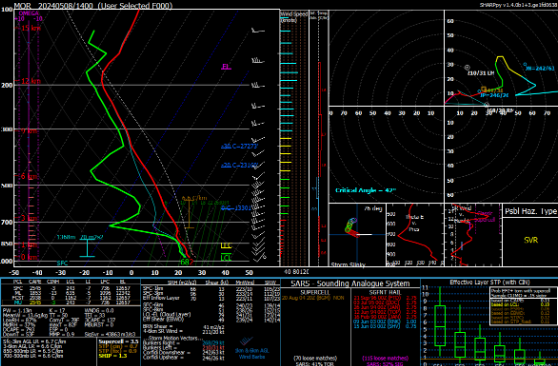Click the LFC marker on skew-T

pyautogui.click(x=226, y=246)
